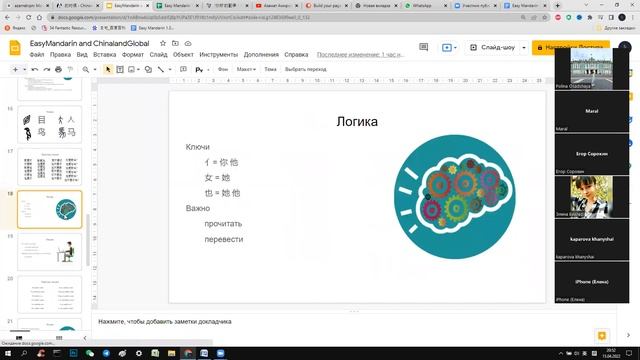Click the Google Slides home logo

pyautogui.click(x=15, y=48)
